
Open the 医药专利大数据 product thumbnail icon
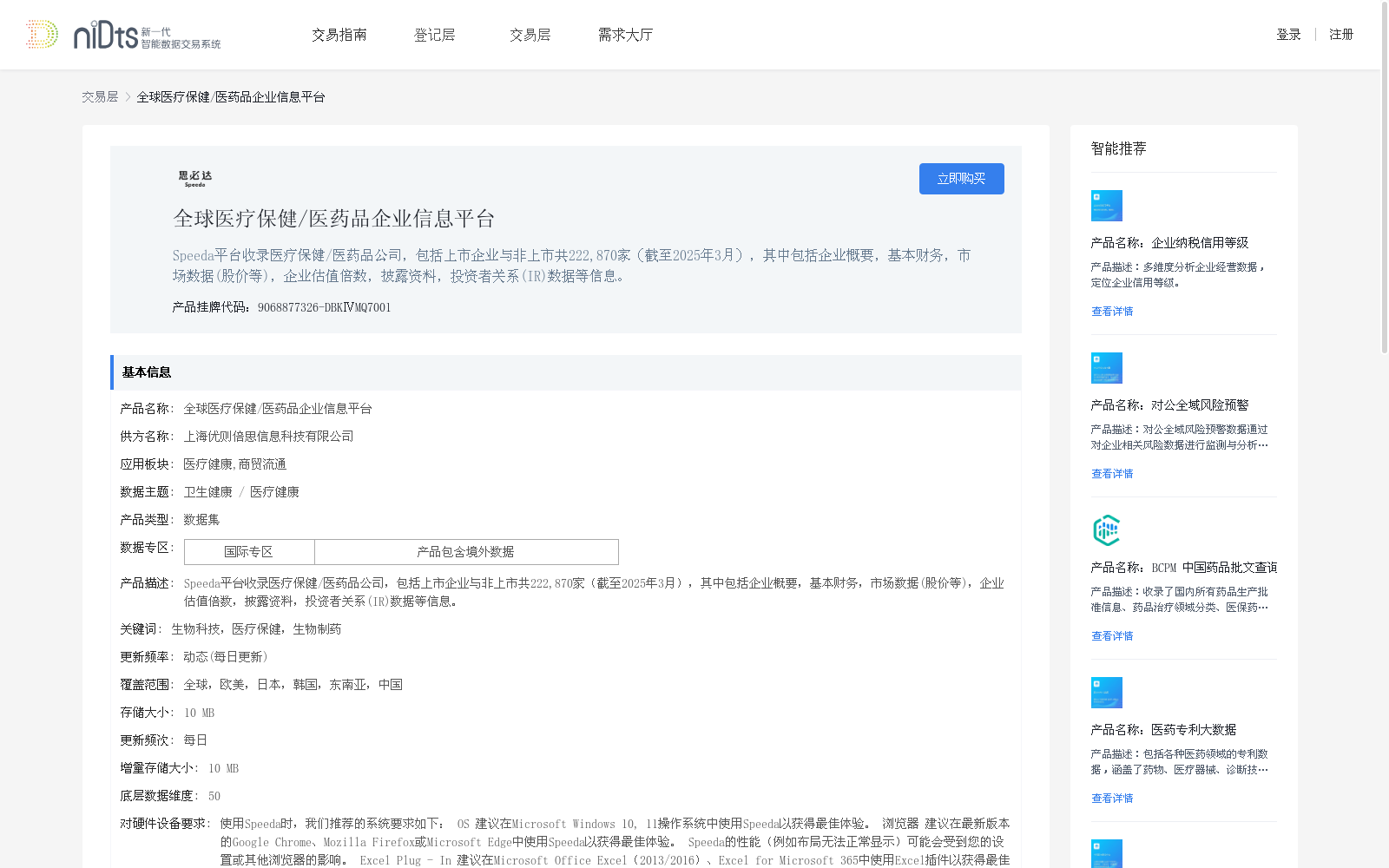[1106, 693]
